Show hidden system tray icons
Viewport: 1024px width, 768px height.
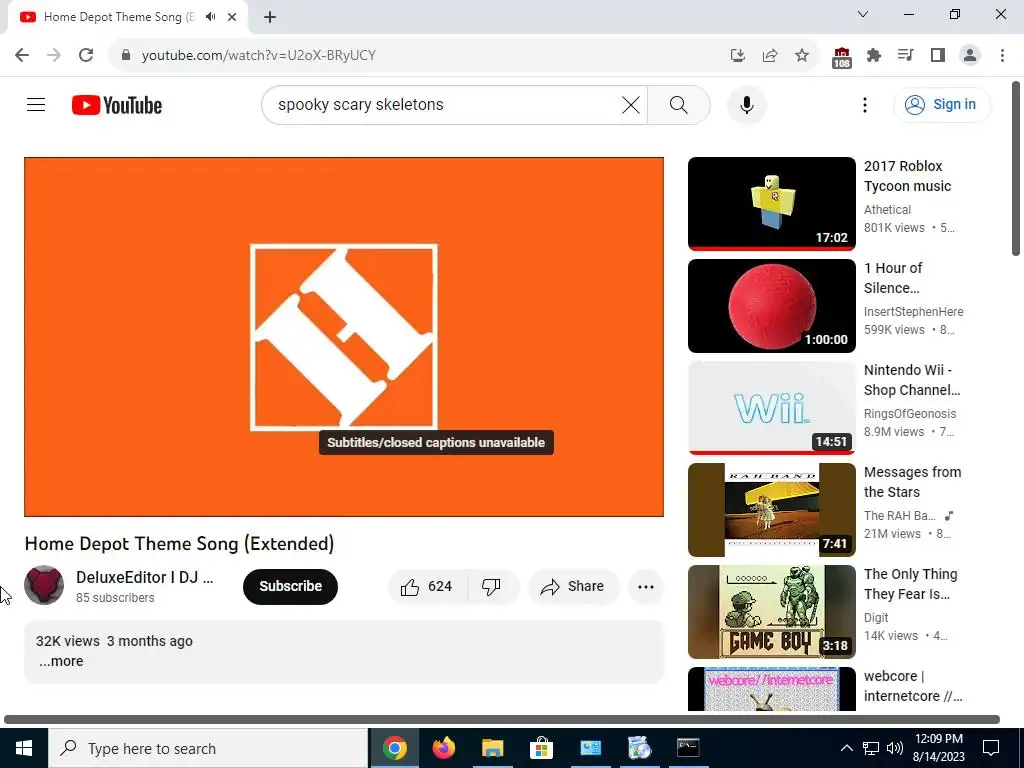[x=846, y=748]
